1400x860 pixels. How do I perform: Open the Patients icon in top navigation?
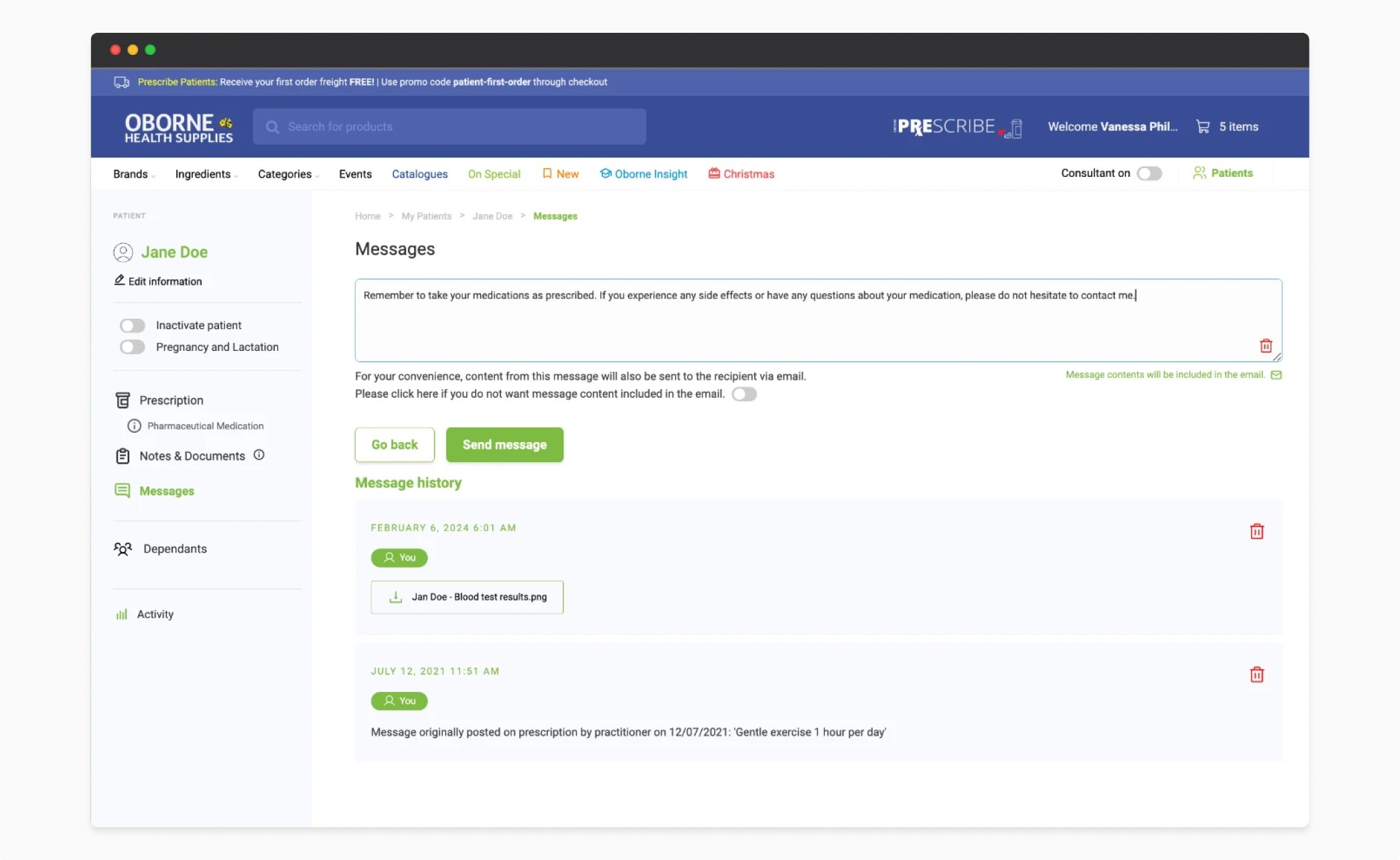click(x=1199, y=173)
